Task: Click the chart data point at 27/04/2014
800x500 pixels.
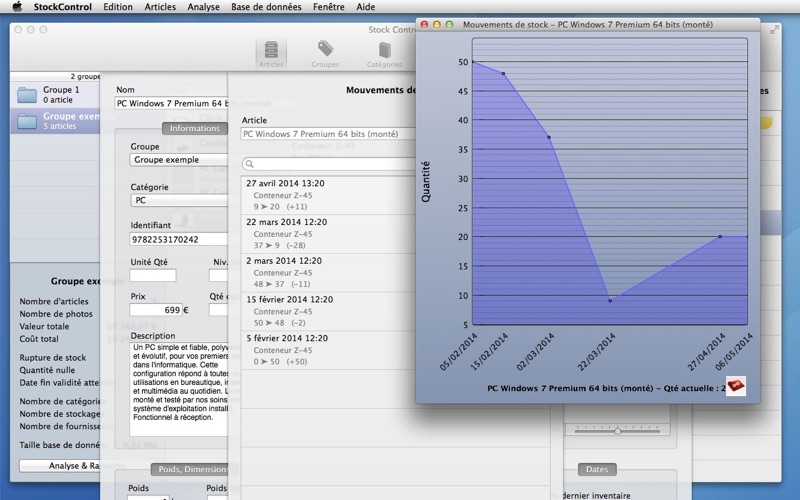Action: tap(720, 236)
